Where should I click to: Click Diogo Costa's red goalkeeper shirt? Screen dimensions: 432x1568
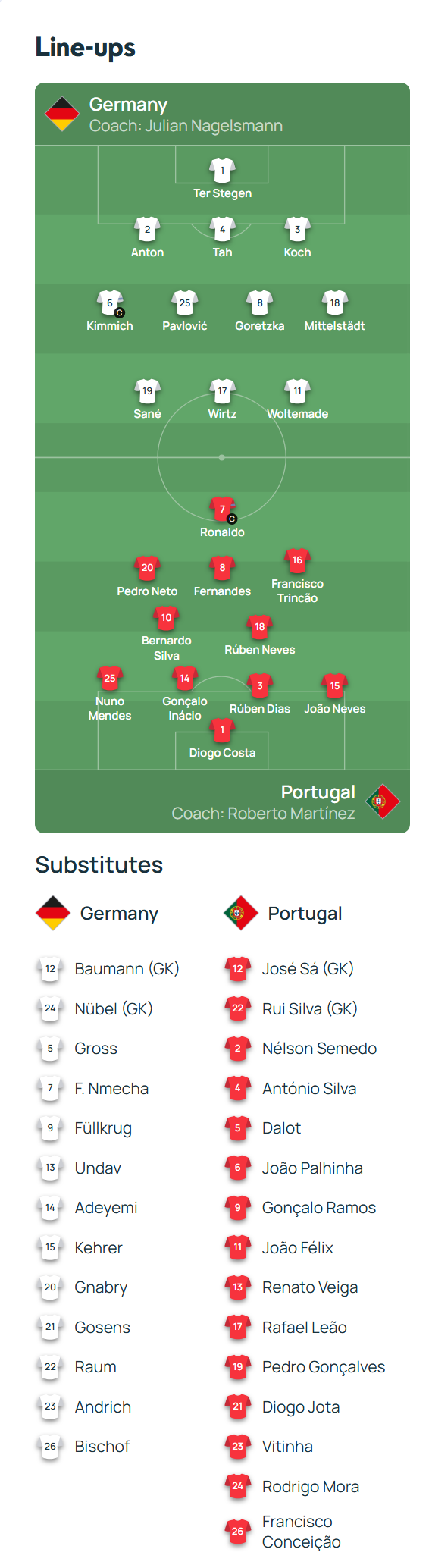point(222,729)
